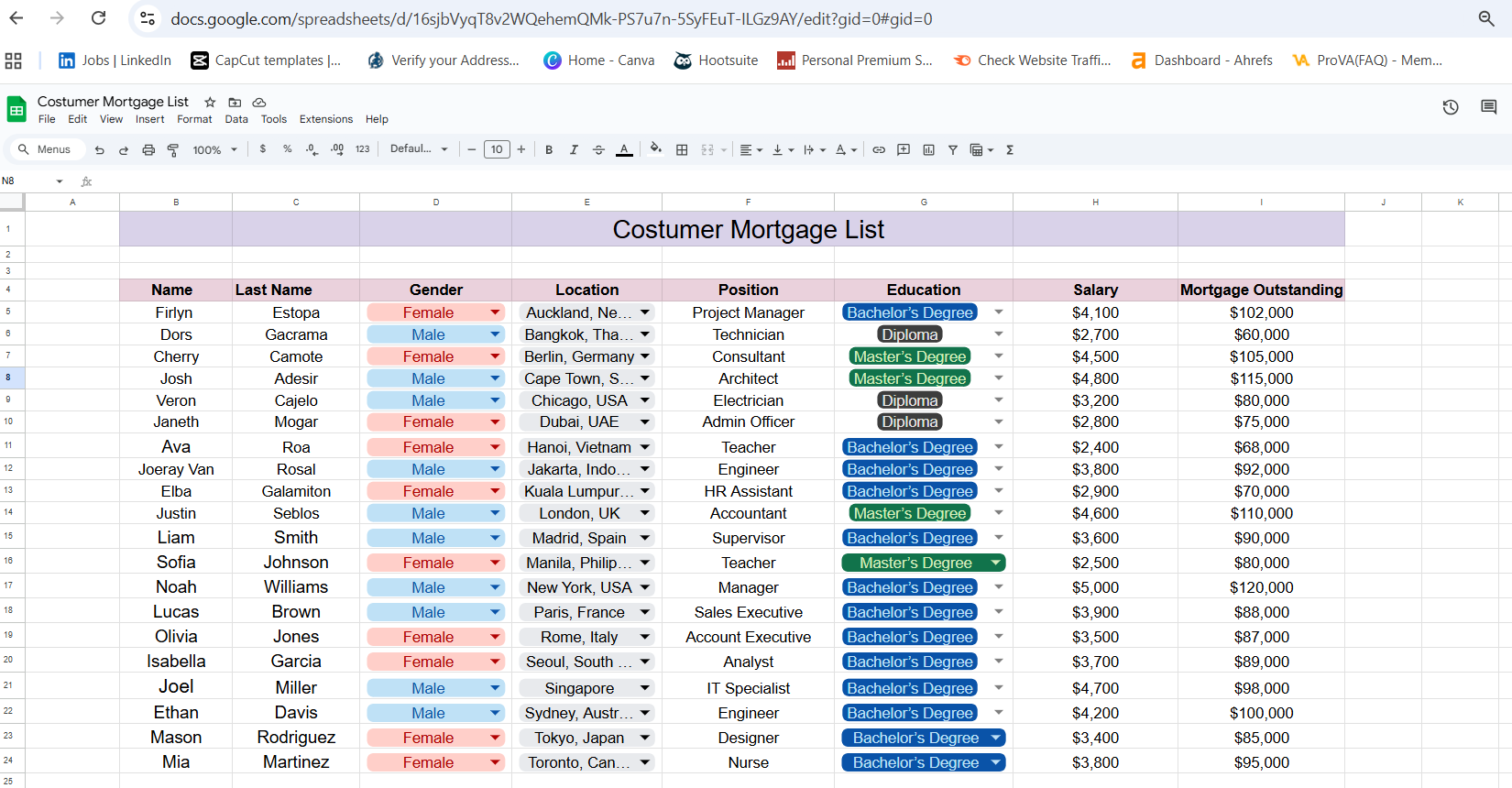This screenshot has width=1512, height=788.
Task: Toggle strikethrough formatting
Action: click(598, 150)
